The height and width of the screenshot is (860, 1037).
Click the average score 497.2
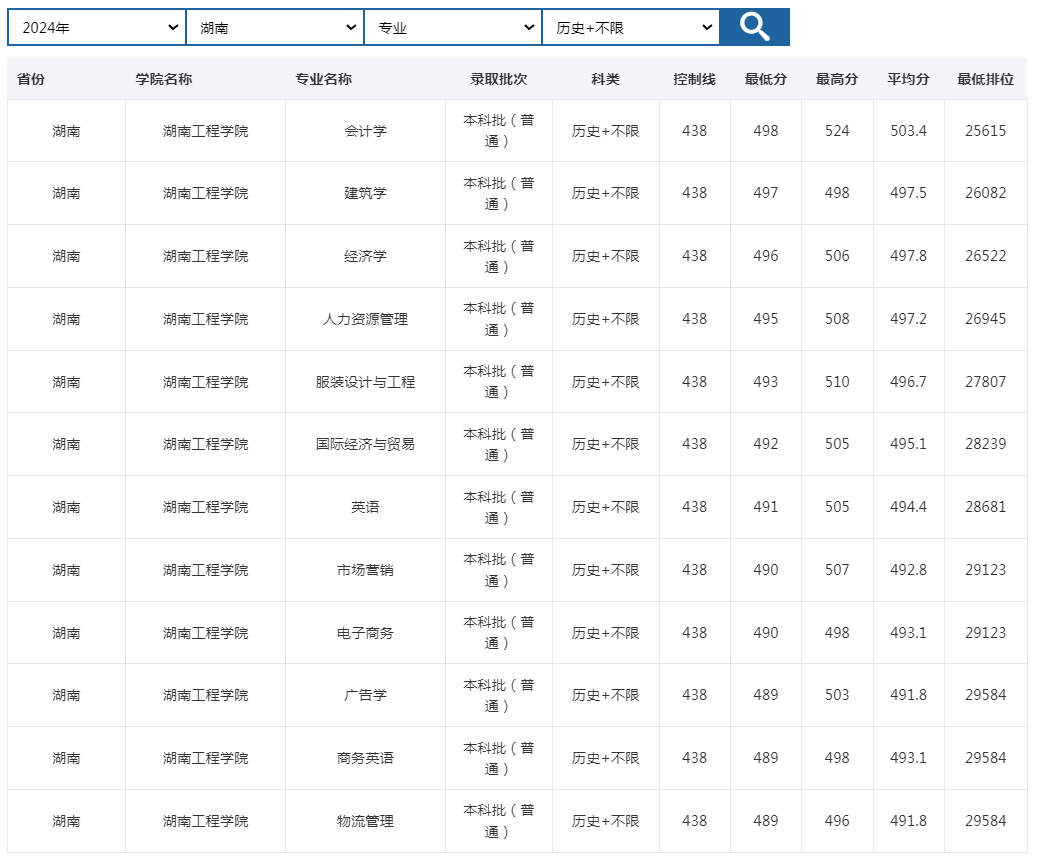coord(908,319)
